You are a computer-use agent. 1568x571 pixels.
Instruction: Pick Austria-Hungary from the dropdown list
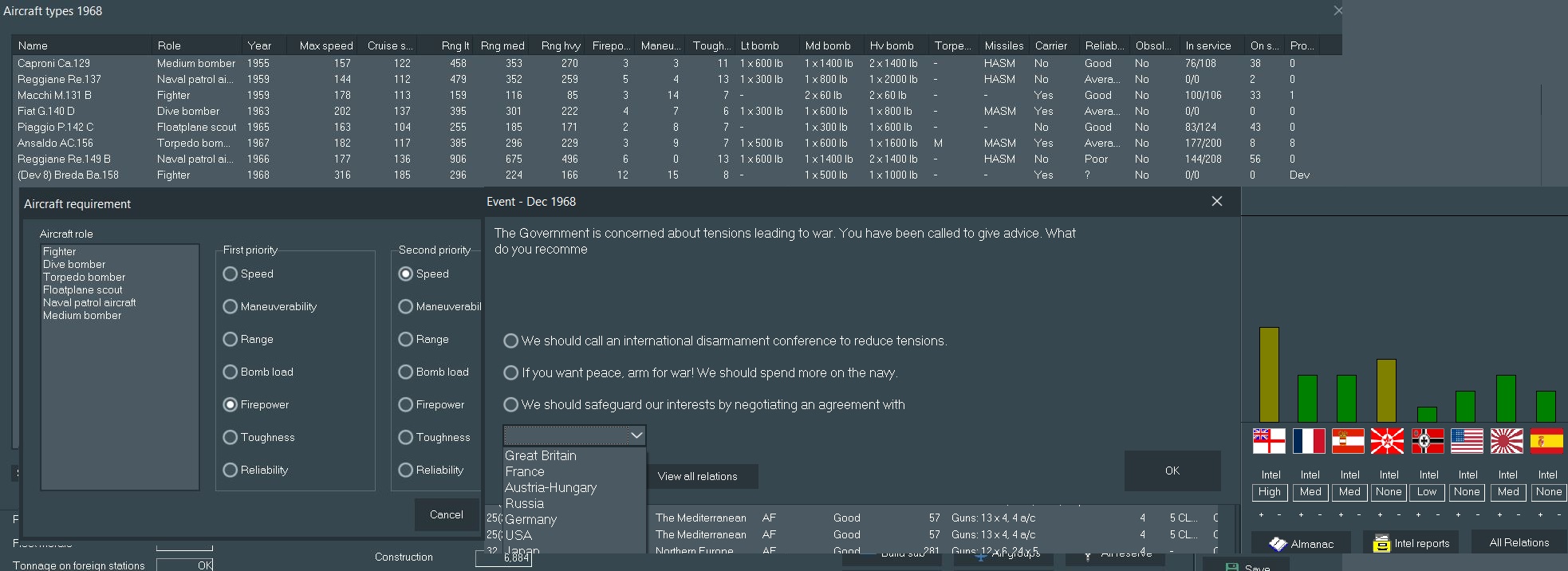[x=574, y=487]
